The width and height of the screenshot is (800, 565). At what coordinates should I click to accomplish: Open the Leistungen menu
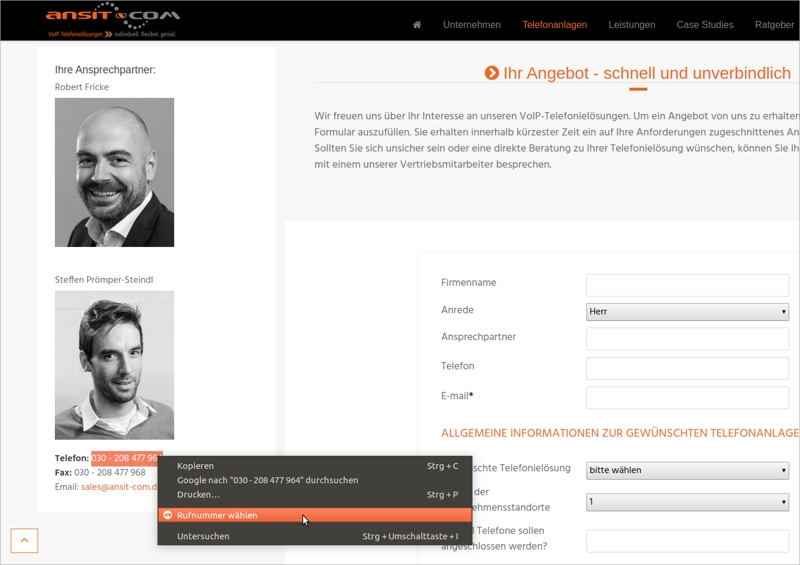tap(632, 24)
